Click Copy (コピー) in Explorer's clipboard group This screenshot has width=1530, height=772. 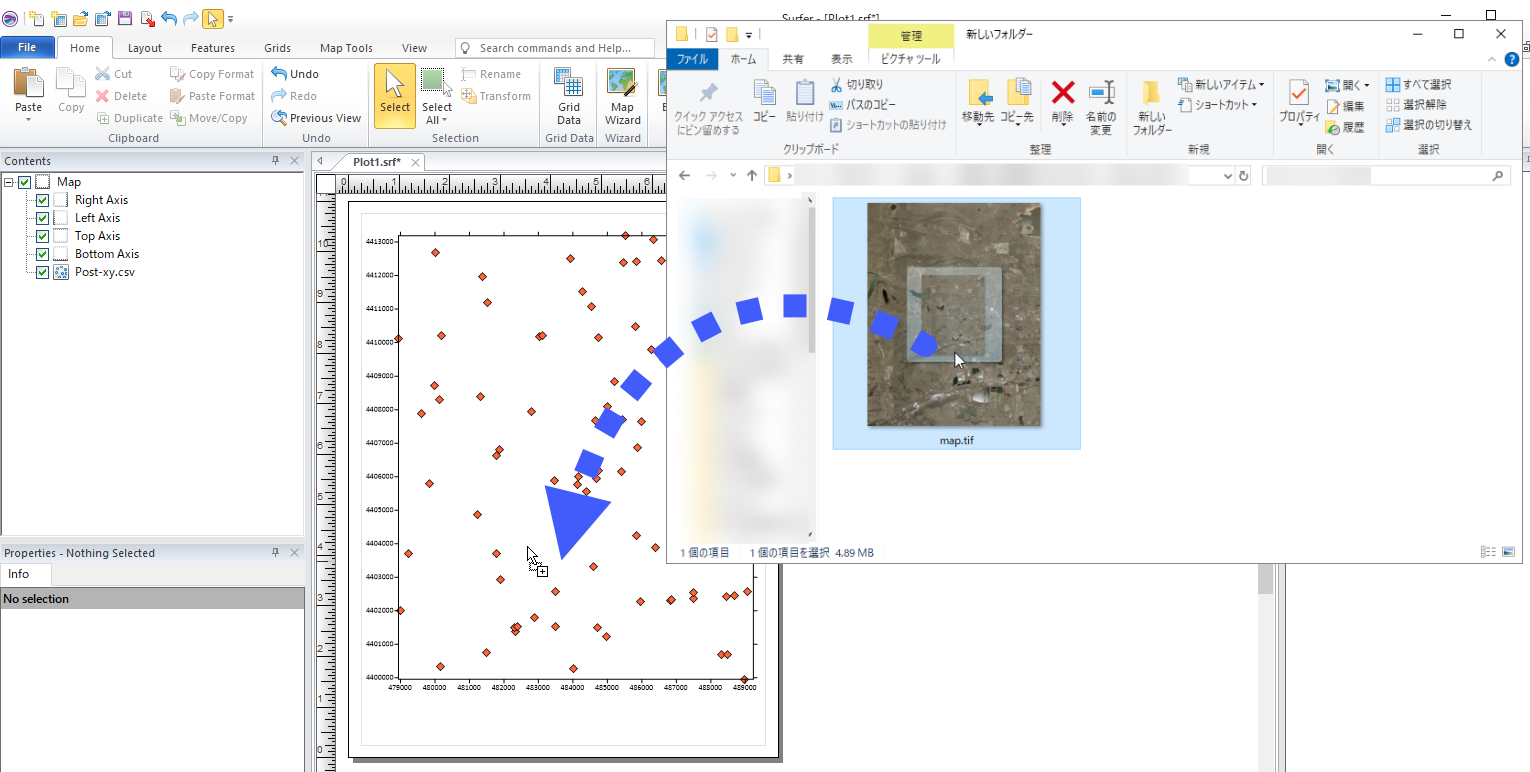coord(764,102)
